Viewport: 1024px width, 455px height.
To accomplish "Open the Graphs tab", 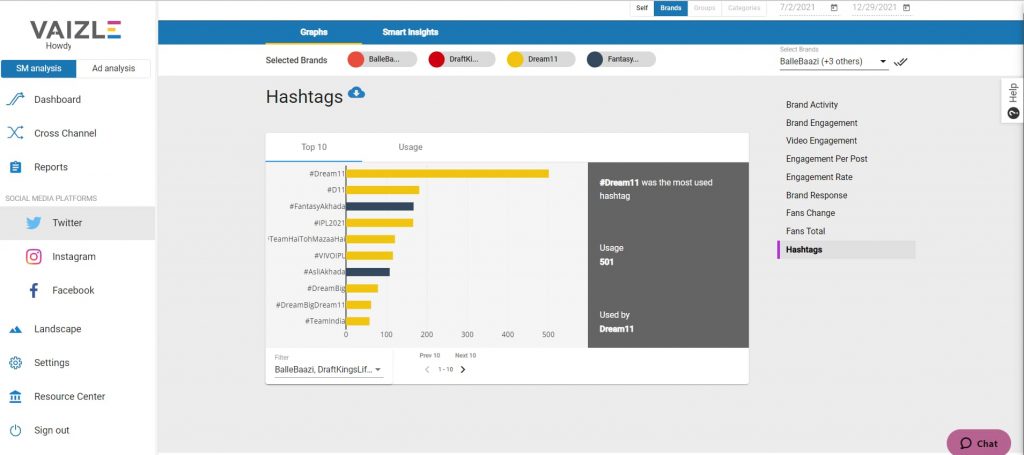I will tap(314, 32).
